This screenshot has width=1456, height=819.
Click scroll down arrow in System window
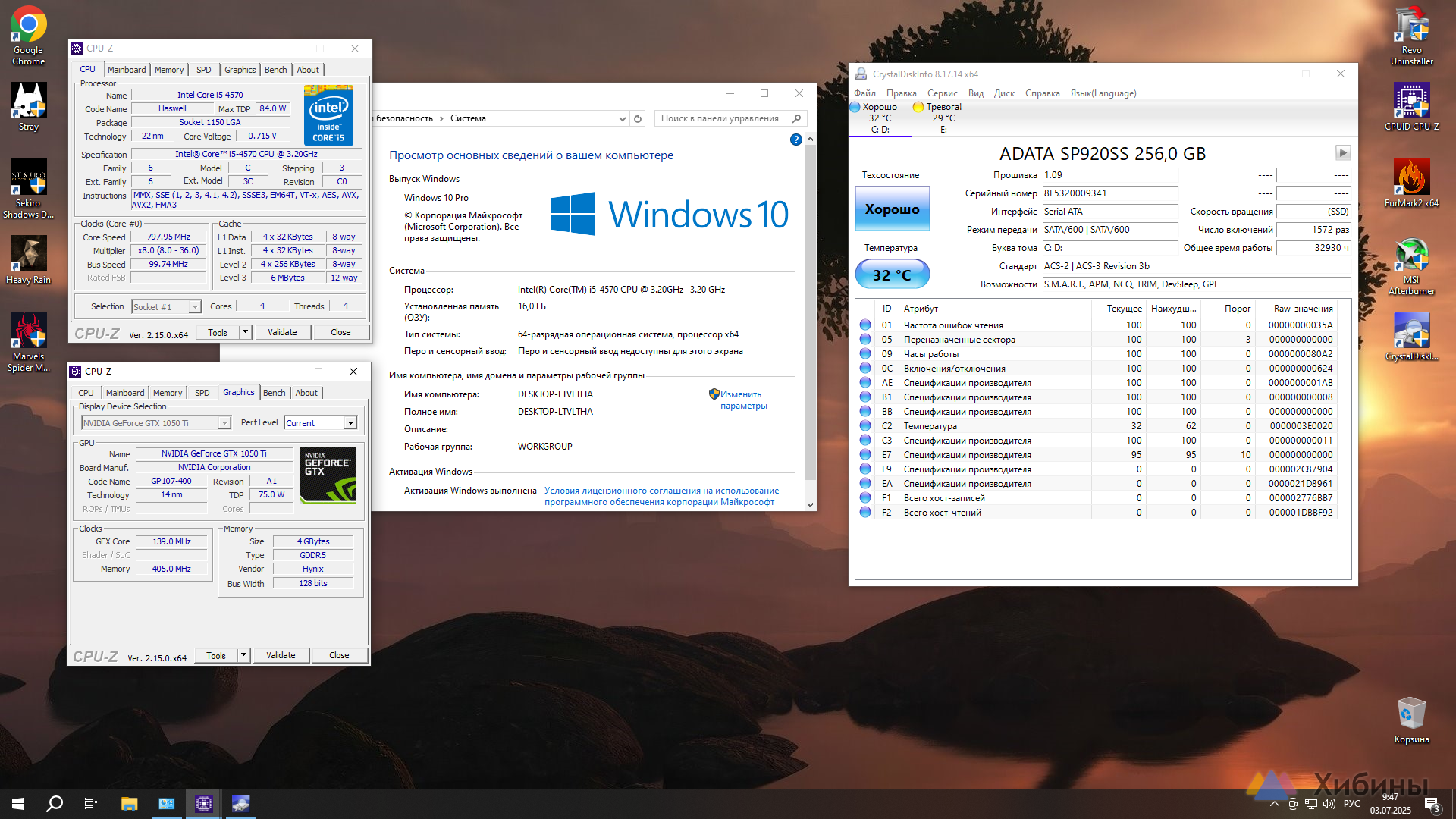[x=810, y=504]
